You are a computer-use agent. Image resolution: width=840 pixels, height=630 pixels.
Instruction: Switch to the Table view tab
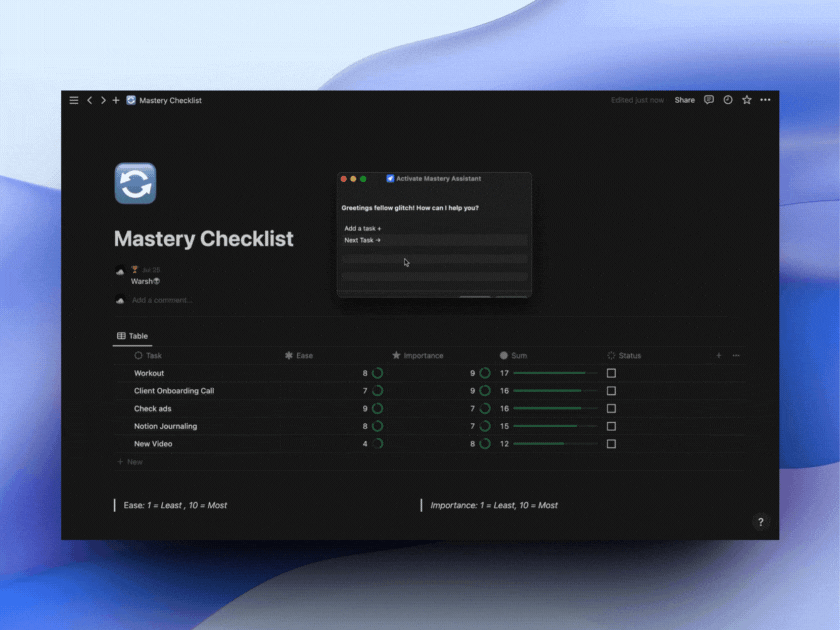(133, 335)
